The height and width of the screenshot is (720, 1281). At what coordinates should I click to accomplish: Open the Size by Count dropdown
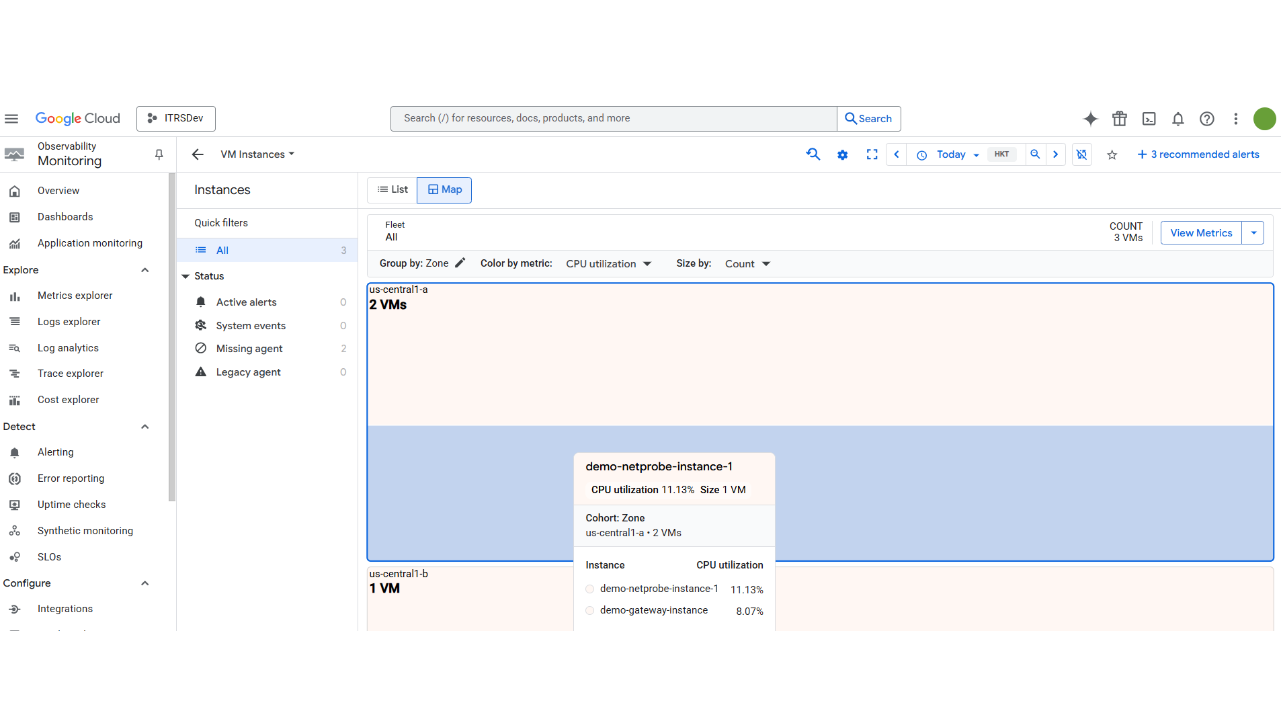pyautogui.click(x=748, y=264)
